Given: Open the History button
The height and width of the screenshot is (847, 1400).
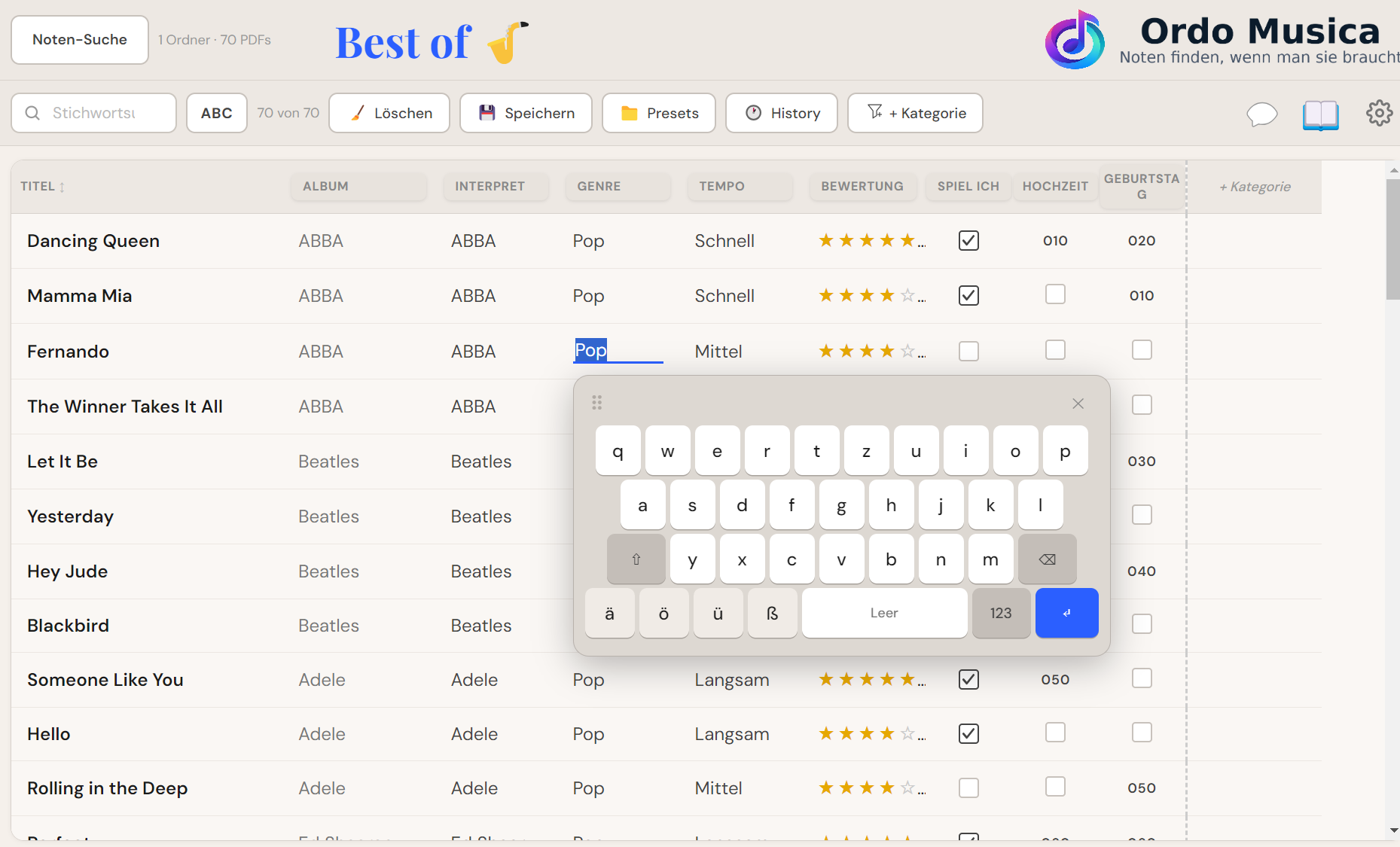Looking at the screenshot, I should click(x=782, y=113).
